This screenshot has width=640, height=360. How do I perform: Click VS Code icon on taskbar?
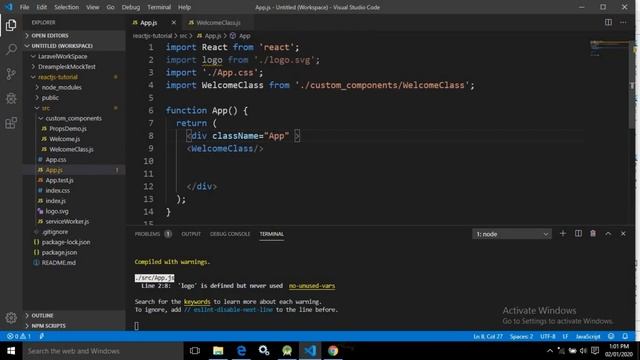[310, 351]
